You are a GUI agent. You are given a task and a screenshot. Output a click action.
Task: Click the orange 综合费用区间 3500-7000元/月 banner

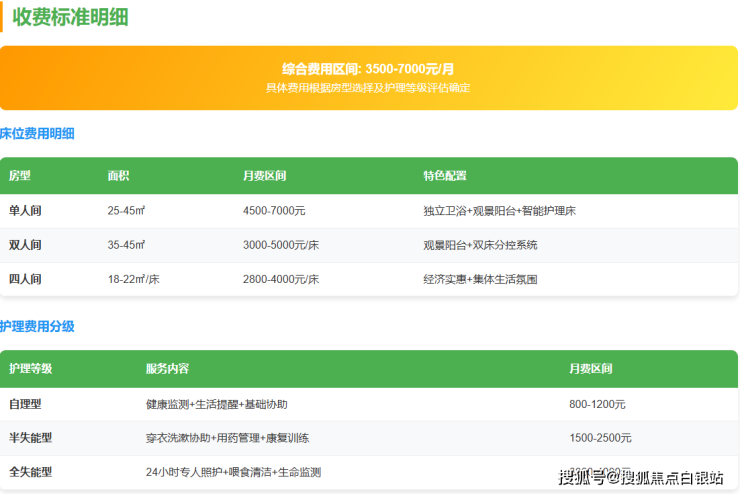click(x=368, y=77)
